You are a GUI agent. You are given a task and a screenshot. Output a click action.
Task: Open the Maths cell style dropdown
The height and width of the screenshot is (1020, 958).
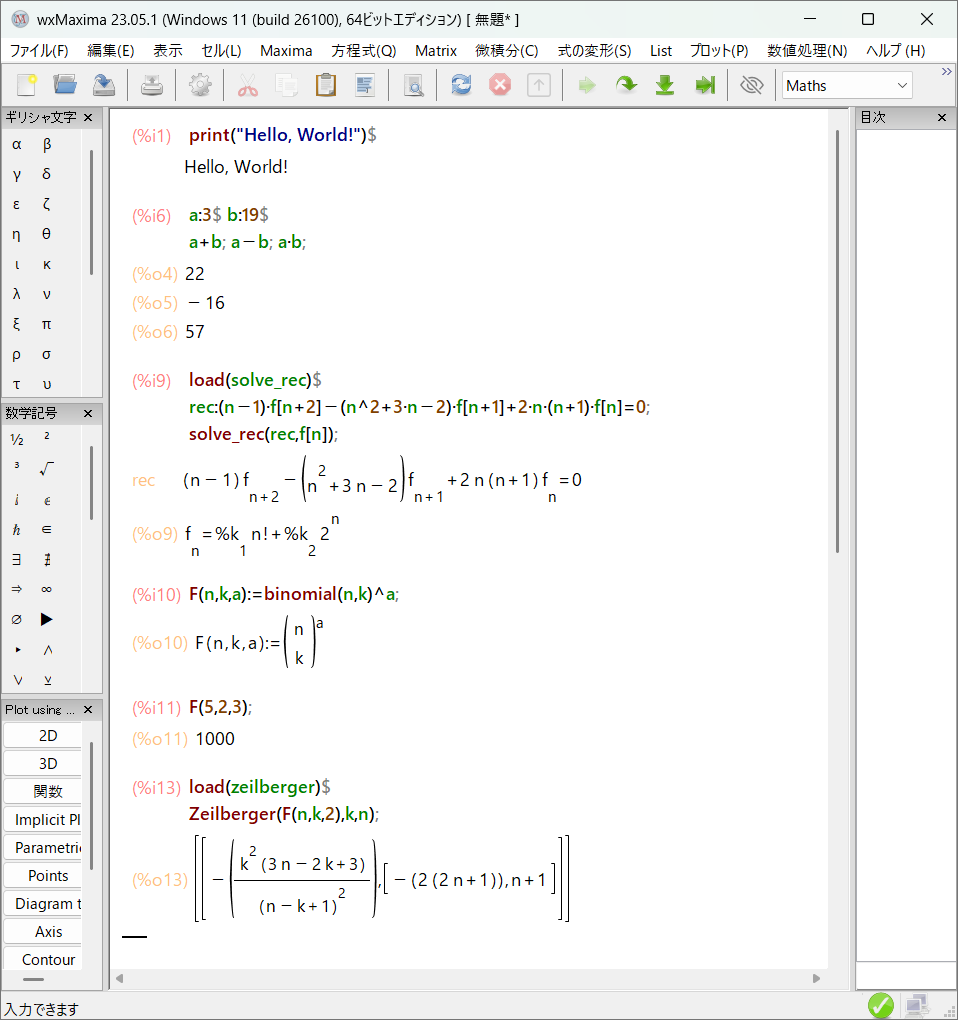847,85
